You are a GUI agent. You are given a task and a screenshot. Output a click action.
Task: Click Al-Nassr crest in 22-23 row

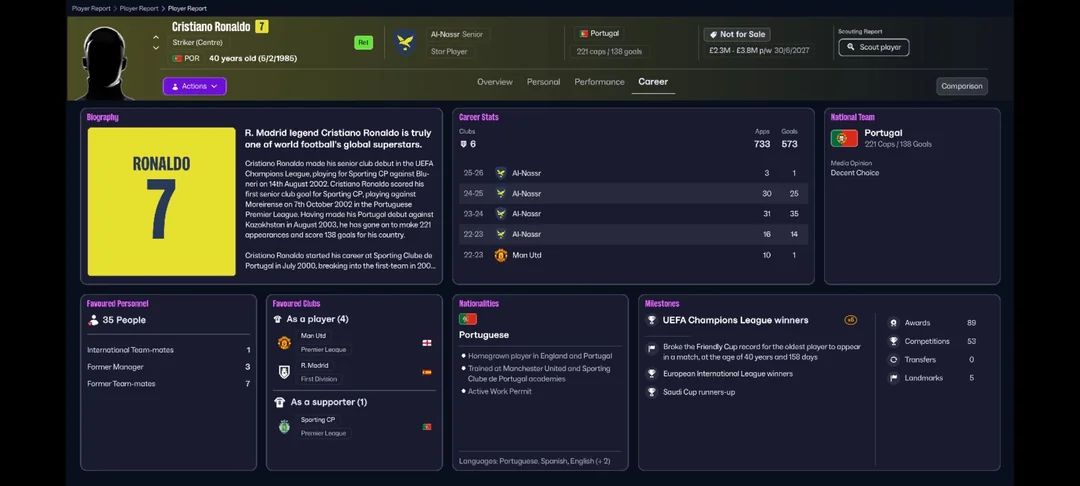coord(501,234)
